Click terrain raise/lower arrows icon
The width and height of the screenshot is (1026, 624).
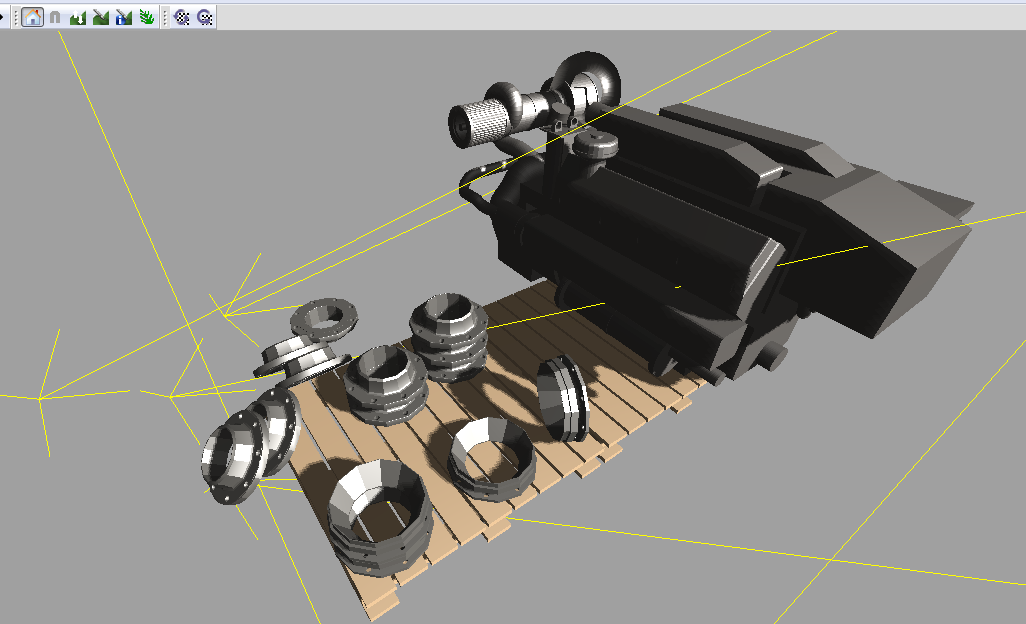pyautogui.click(x=78, y=17)
